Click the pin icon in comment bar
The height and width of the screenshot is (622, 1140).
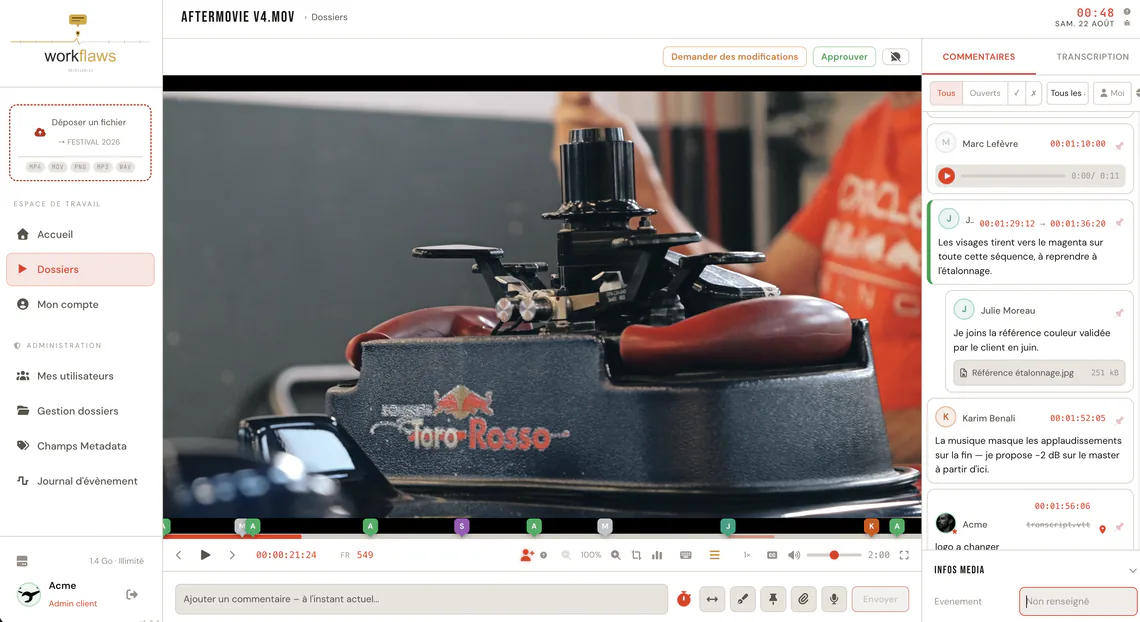point(773,599)
